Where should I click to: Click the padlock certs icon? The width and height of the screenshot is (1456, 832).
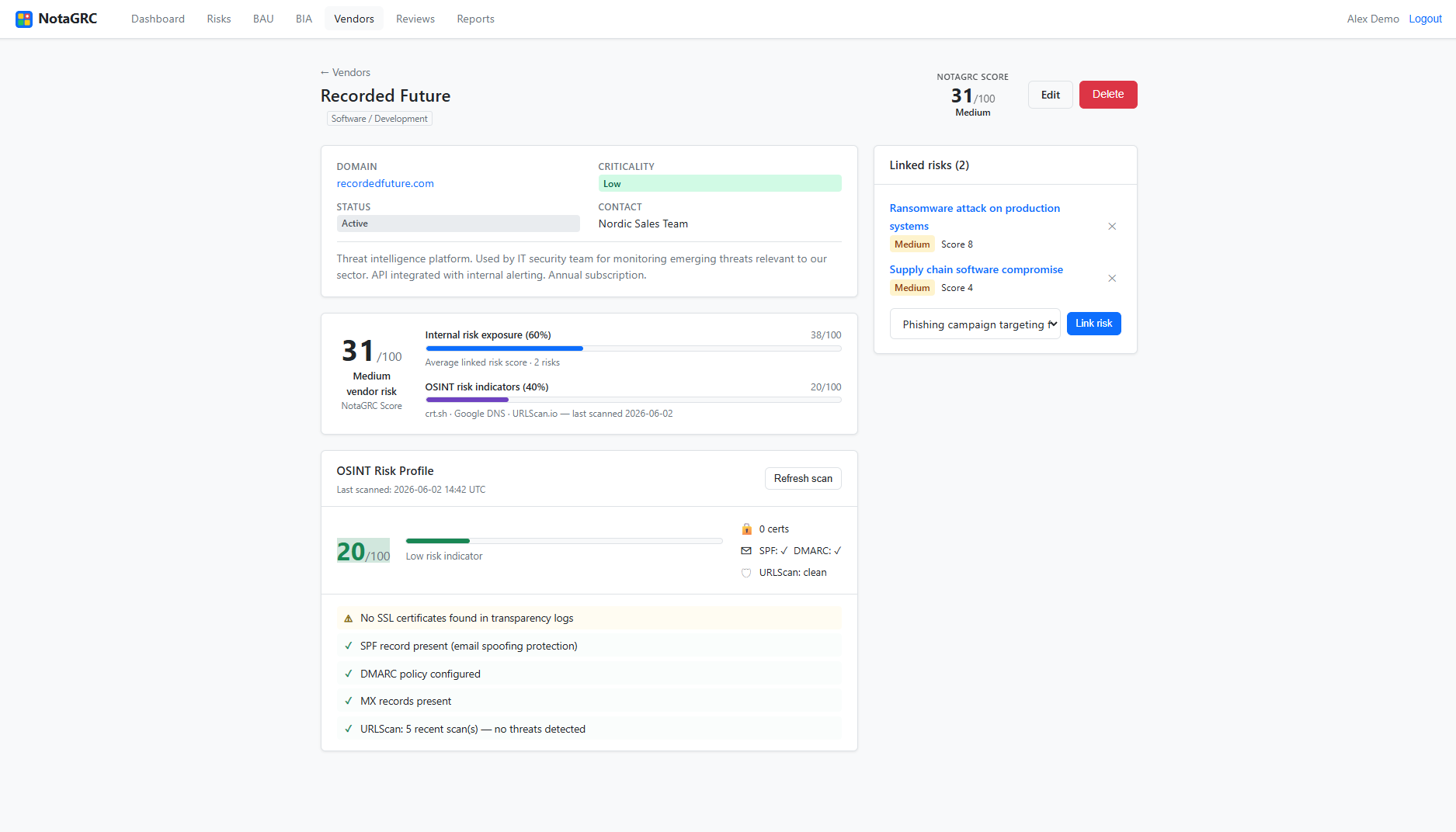(746, 529)
